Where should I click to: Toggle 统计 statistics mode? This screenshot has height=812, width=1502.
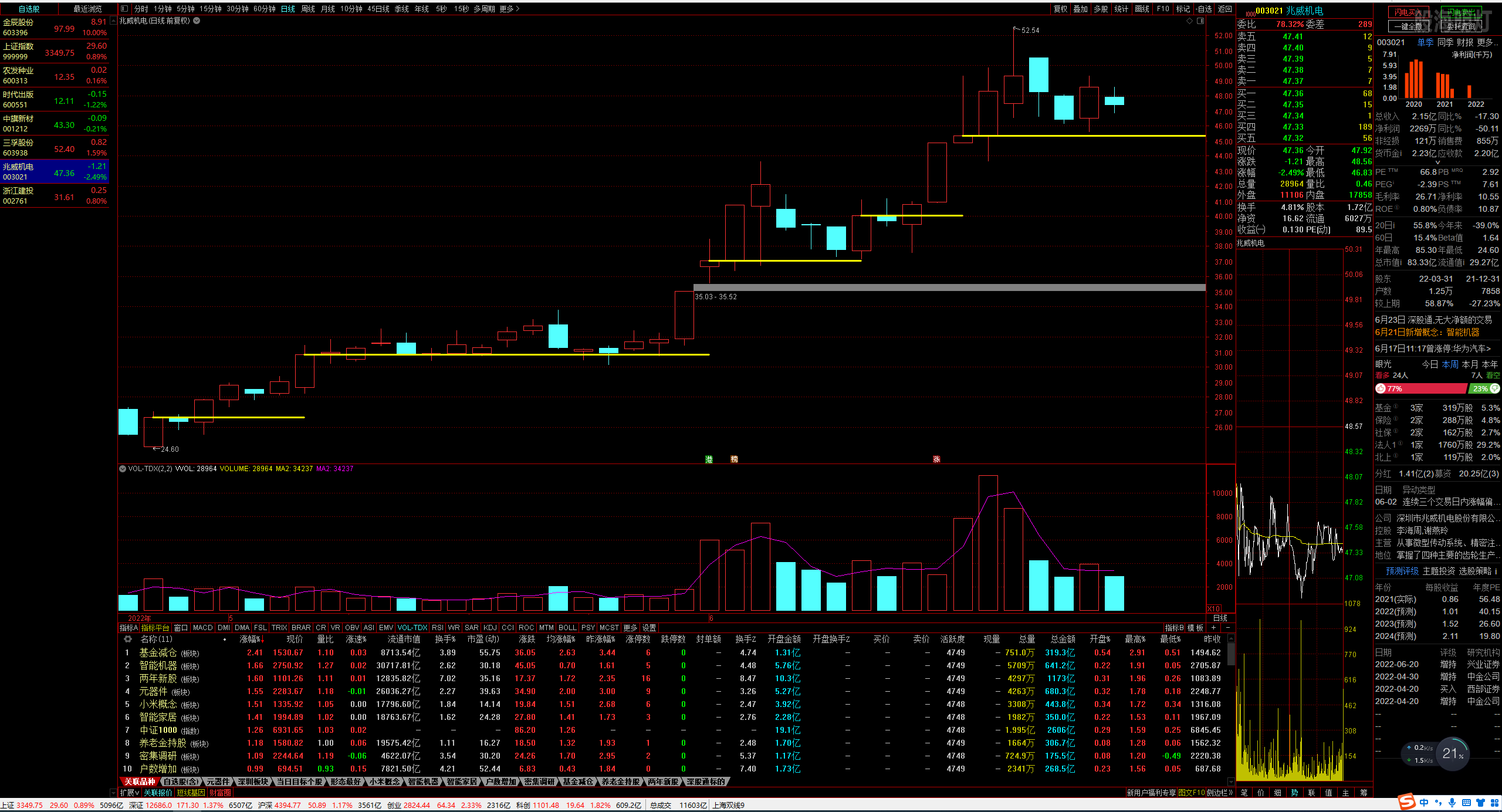(x=1121, y=9)
